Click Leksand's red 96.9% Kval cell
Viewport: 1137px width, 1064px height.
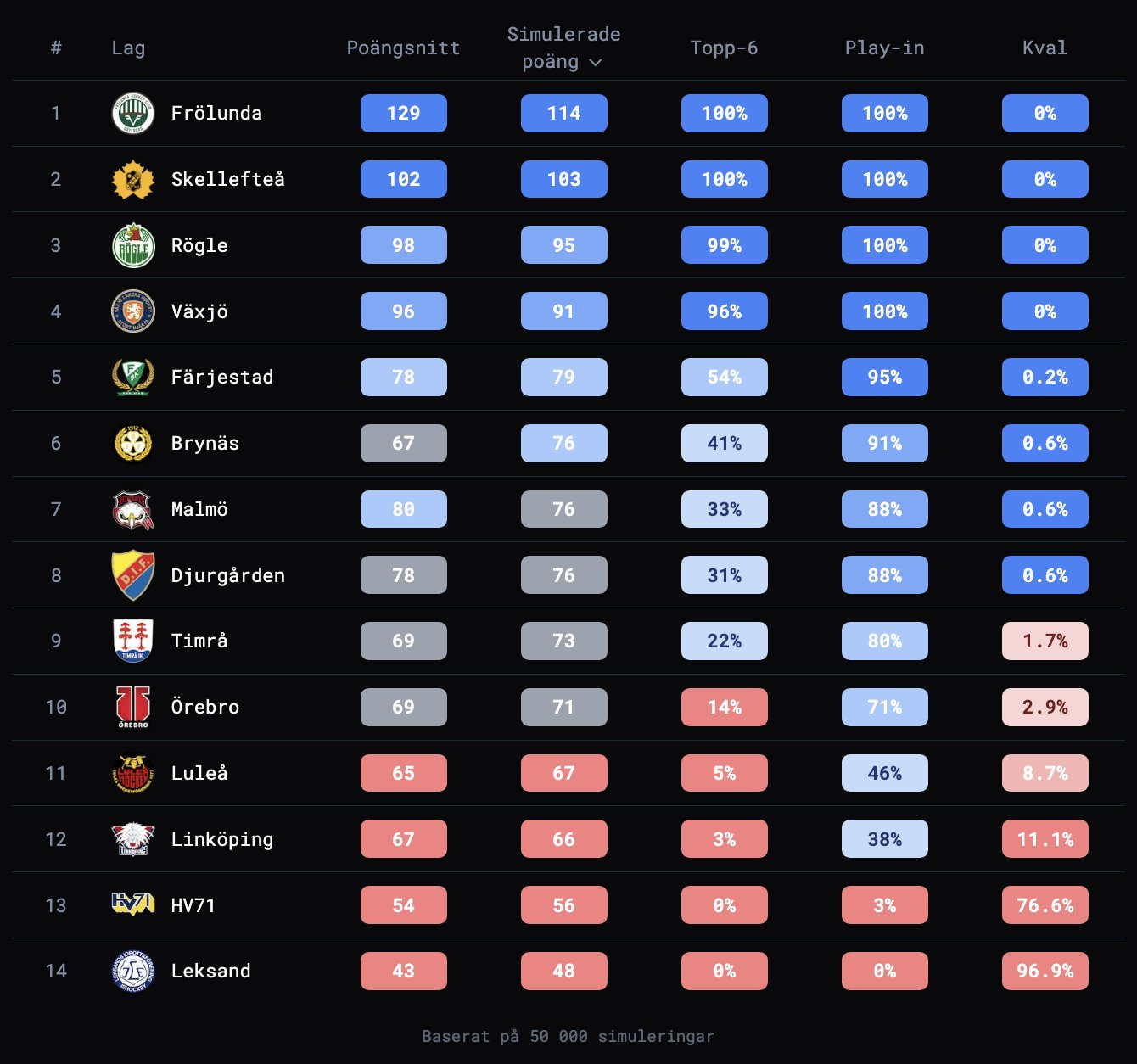click(1045, 971)
